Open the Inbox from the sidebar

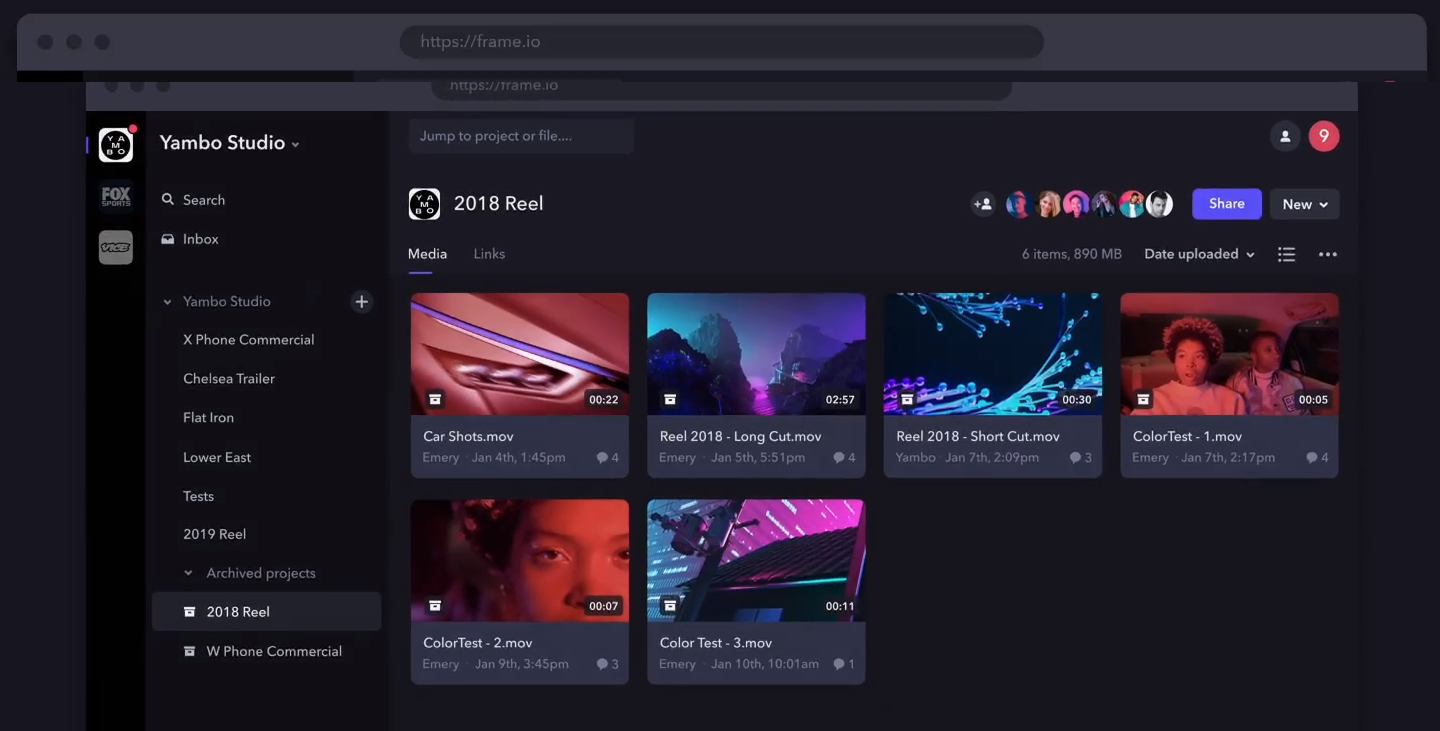tap(189, 238)
